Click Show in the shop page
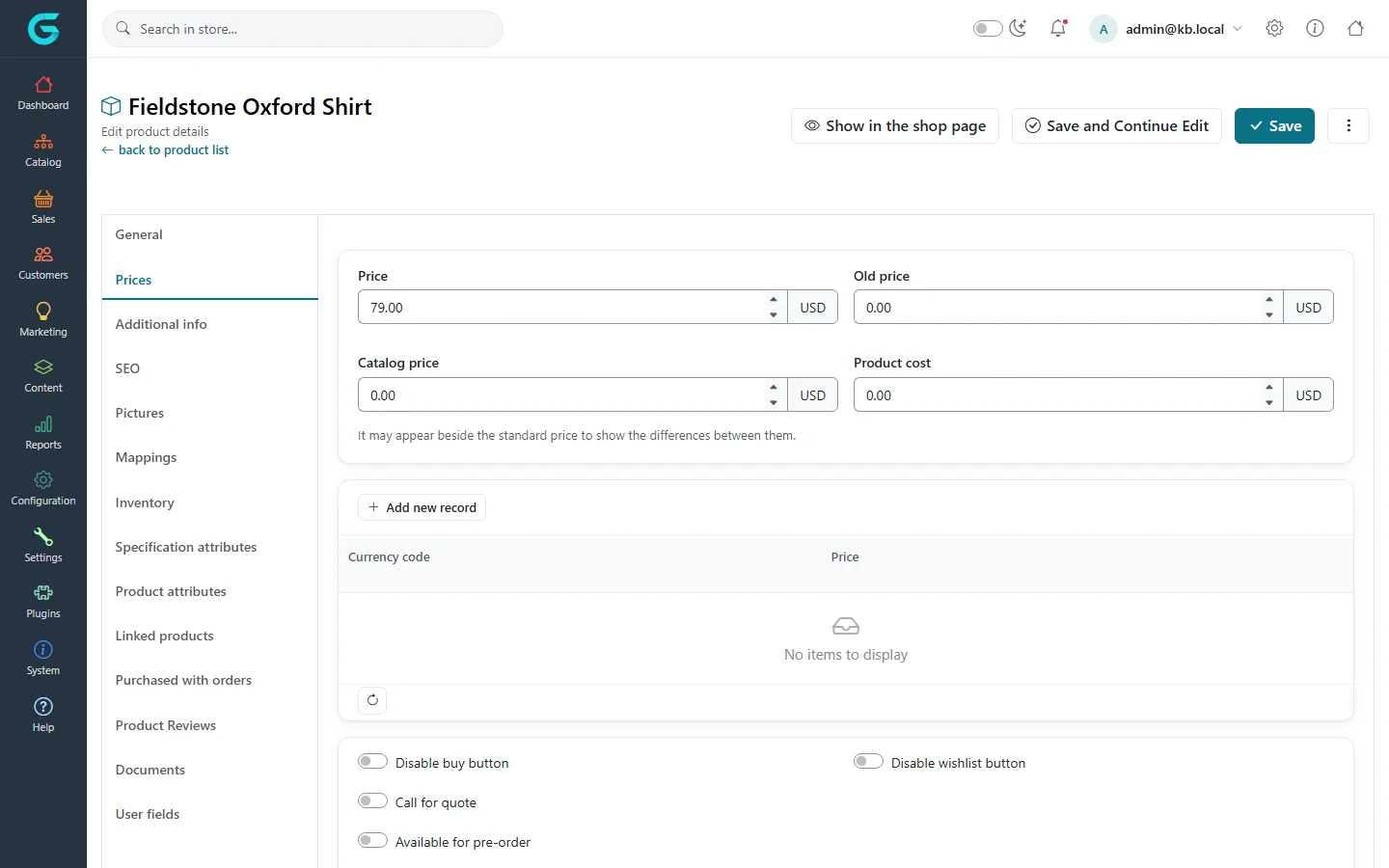The width and height of the screenshot is (1389, 868). [x=895, y=125]
